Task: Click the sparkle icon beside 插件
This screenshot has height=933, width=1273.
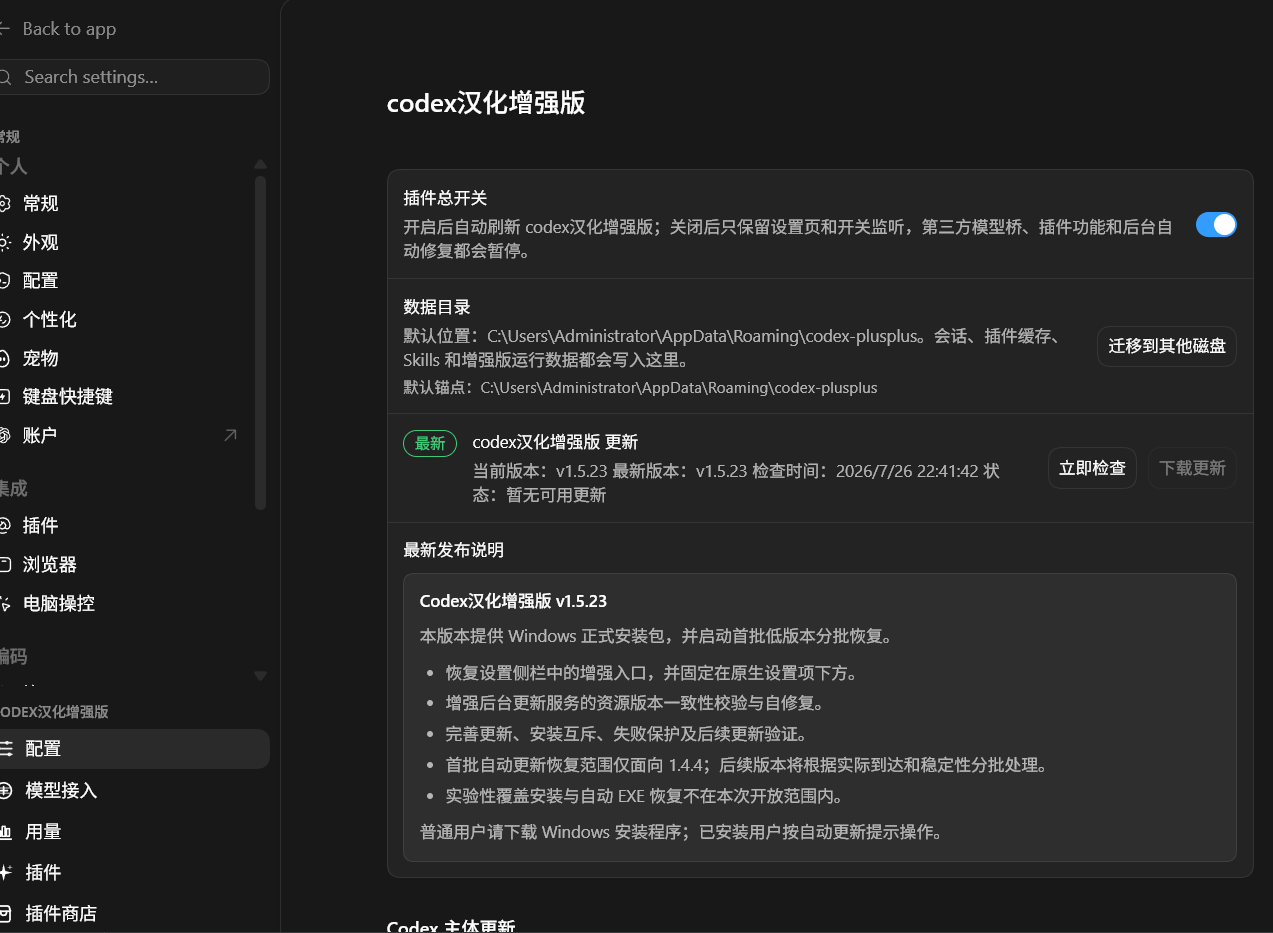Action: coord(6,873)
